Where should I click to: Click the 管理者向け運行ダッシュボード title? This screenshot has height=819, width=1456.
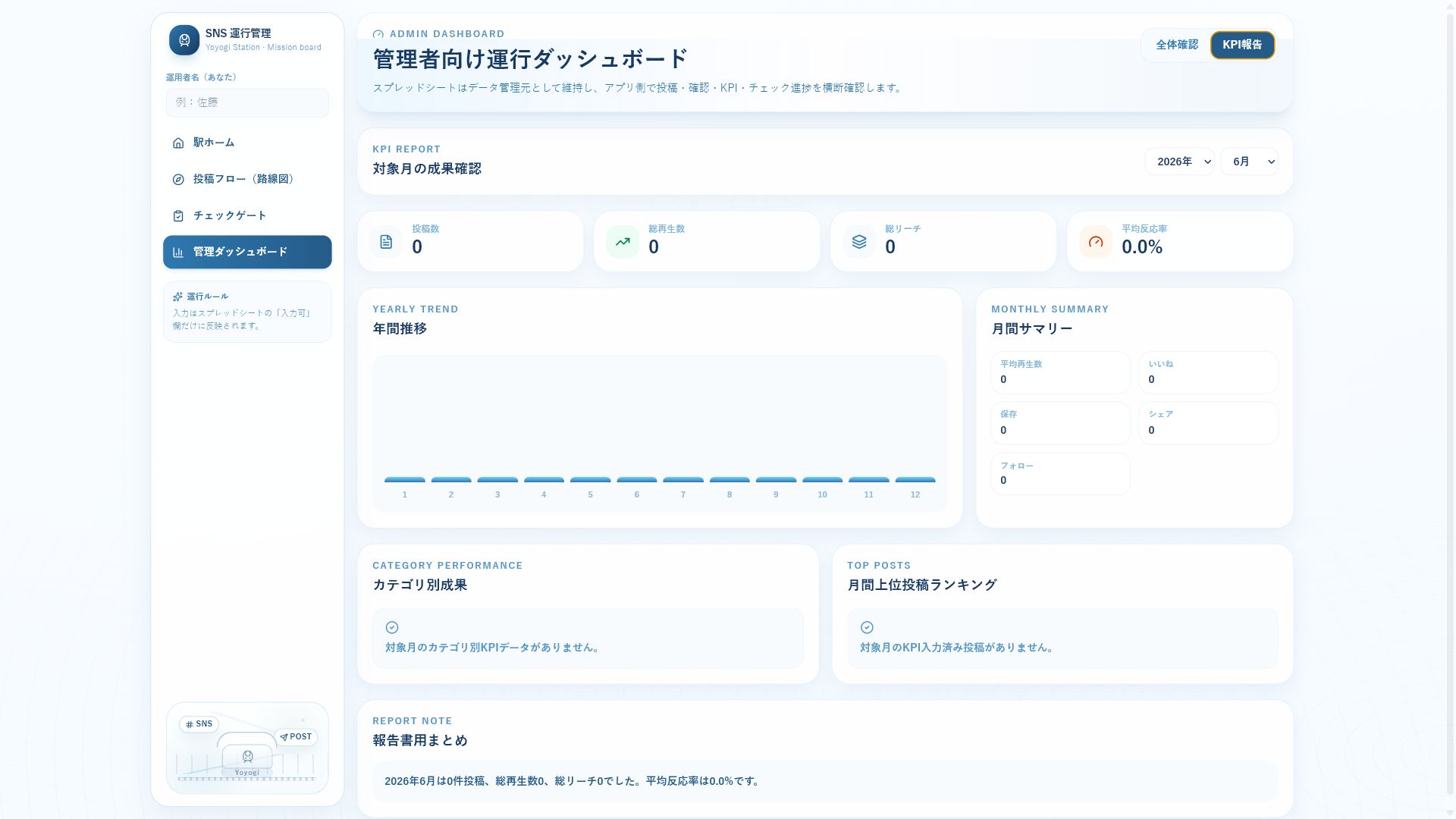(530, 59)
